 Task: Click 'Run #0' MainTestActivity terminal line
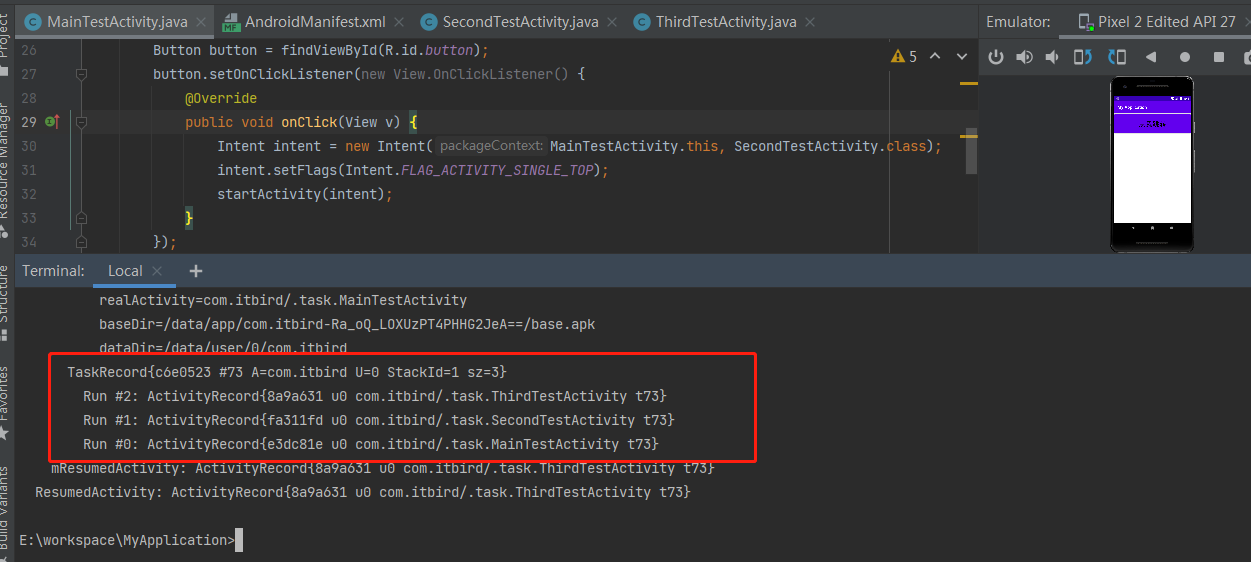[371, 444]
